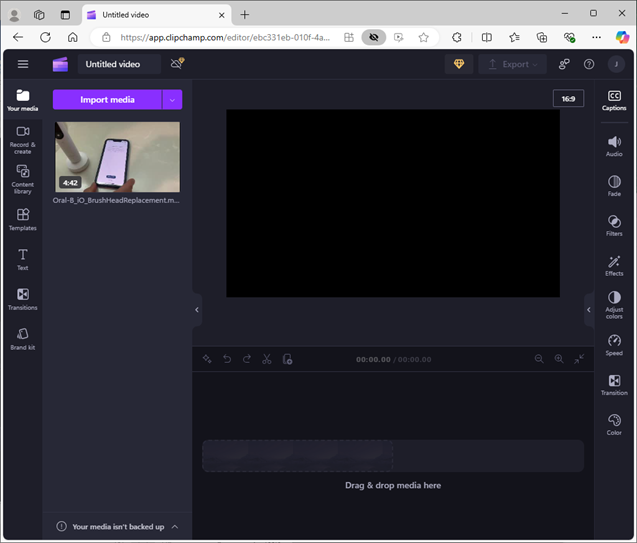This screenshot has height=543, width=637.
Task: Edit the Untitled video title field
Action: tap(119, 64)
